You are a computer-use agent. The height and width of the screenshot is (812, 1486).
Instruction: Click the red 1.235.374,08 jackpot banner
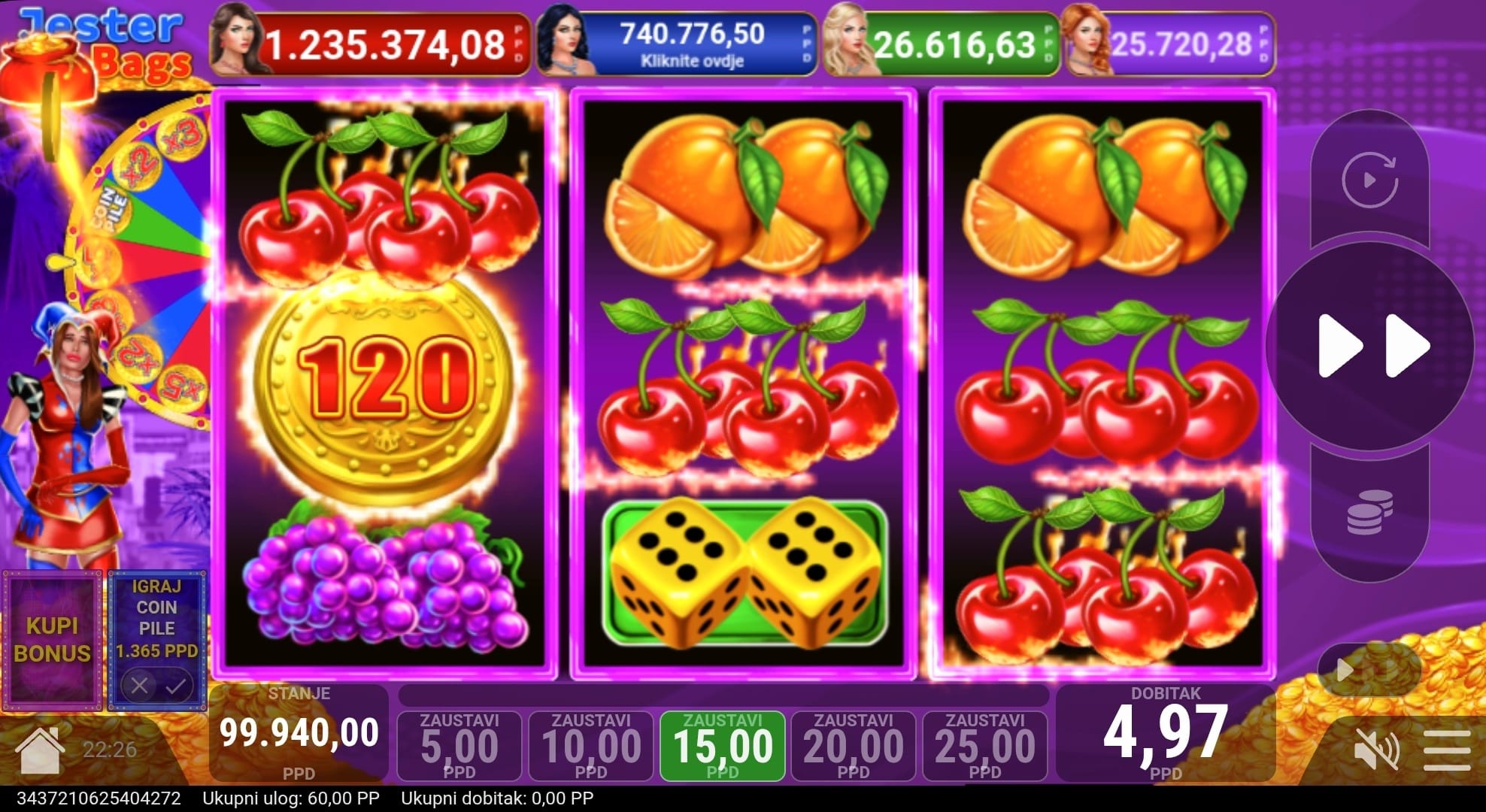coord(371,44)
